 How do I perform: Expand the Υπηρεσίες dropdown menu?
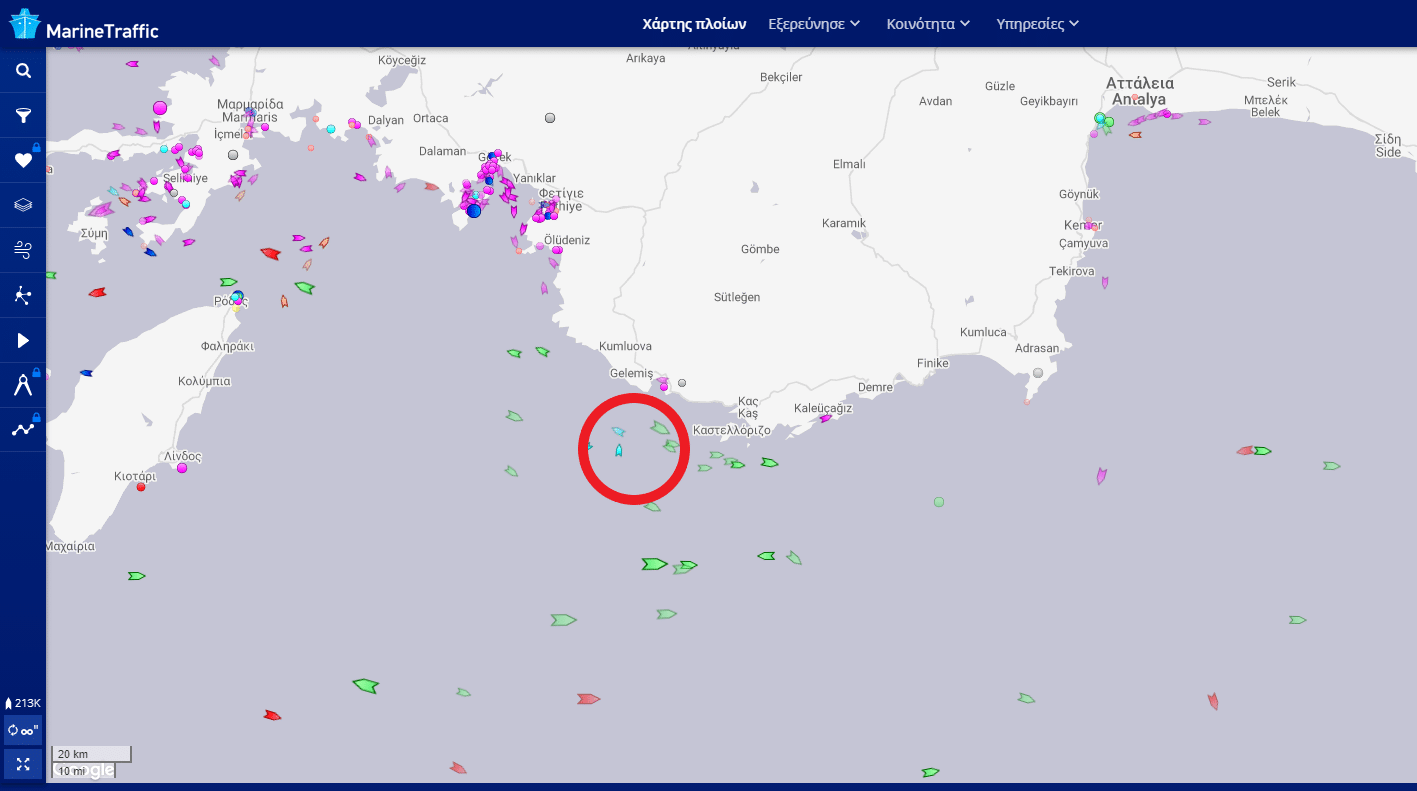pos(1037,24)
